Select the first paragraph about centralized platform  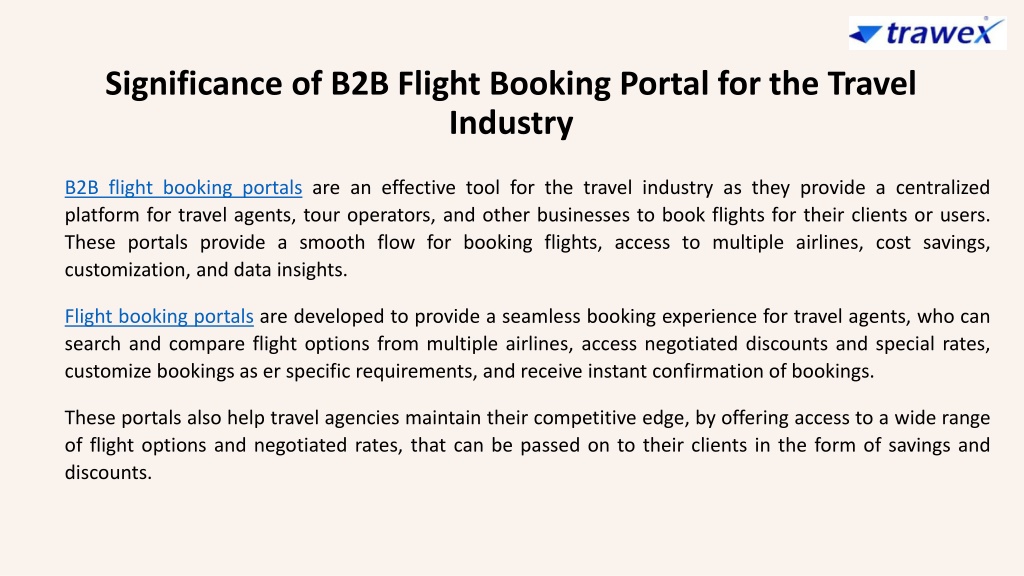(527, 229)
